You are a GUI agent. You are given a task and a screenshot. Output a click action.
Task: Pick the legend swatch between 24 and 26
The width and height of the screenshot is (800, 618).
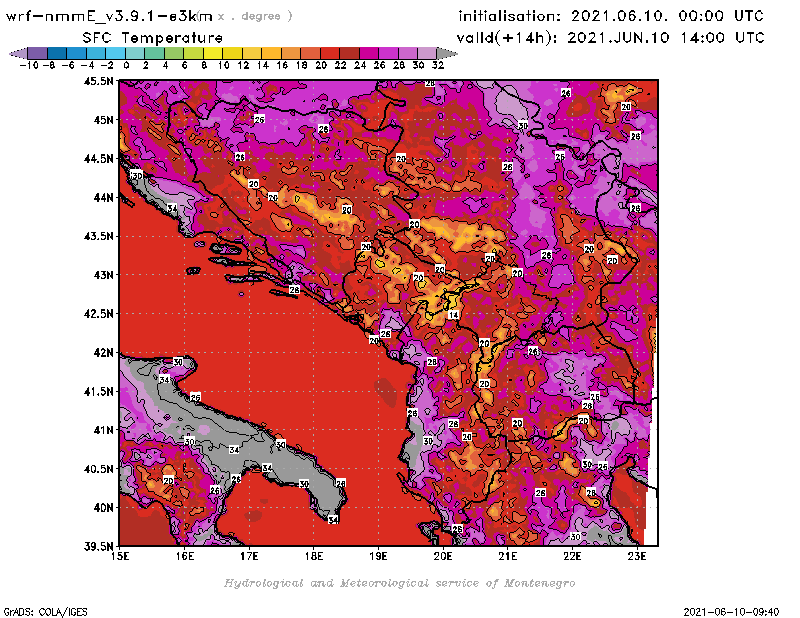click(369, 53)
